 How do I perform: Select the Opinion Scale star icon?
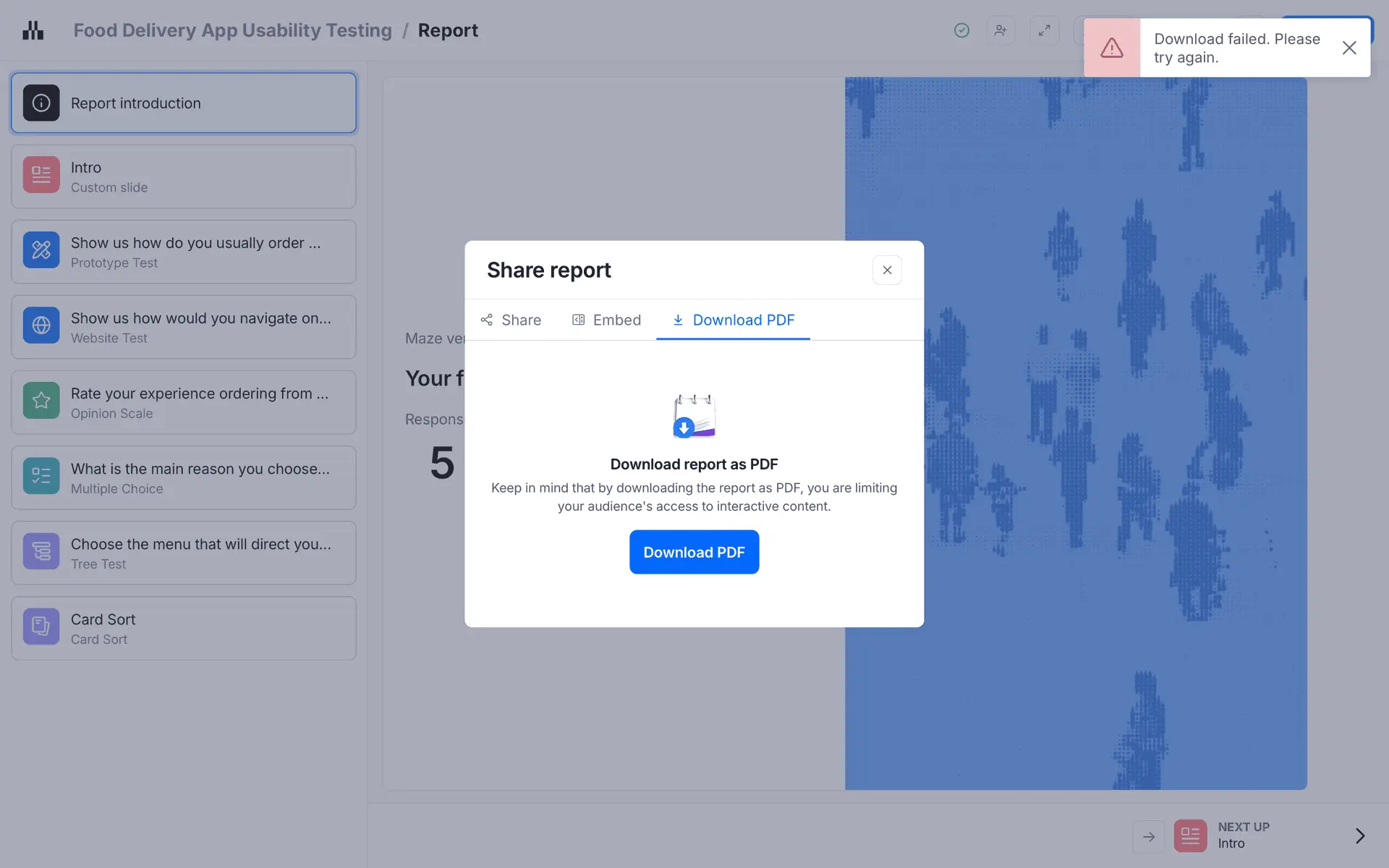coord(41,401)
